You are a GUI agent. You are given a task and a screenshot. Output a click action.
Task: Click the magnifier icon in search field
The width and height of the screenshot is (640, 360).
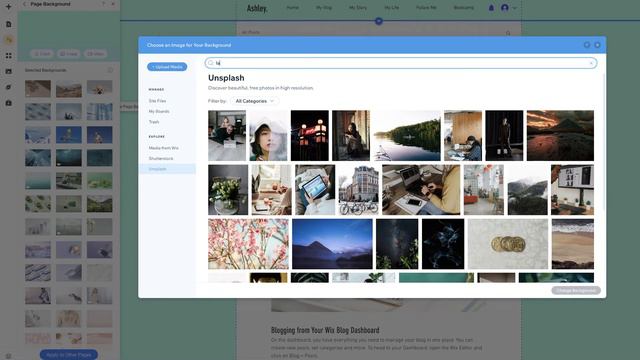click(x=211, y=63)
